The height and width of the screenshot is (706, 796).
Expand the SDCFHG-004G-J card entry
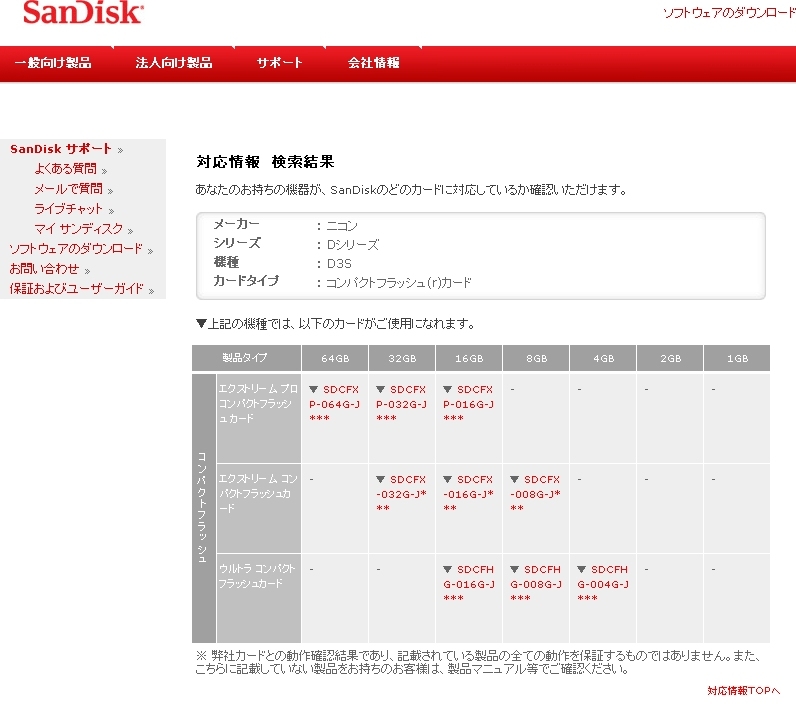coord(603,584)
